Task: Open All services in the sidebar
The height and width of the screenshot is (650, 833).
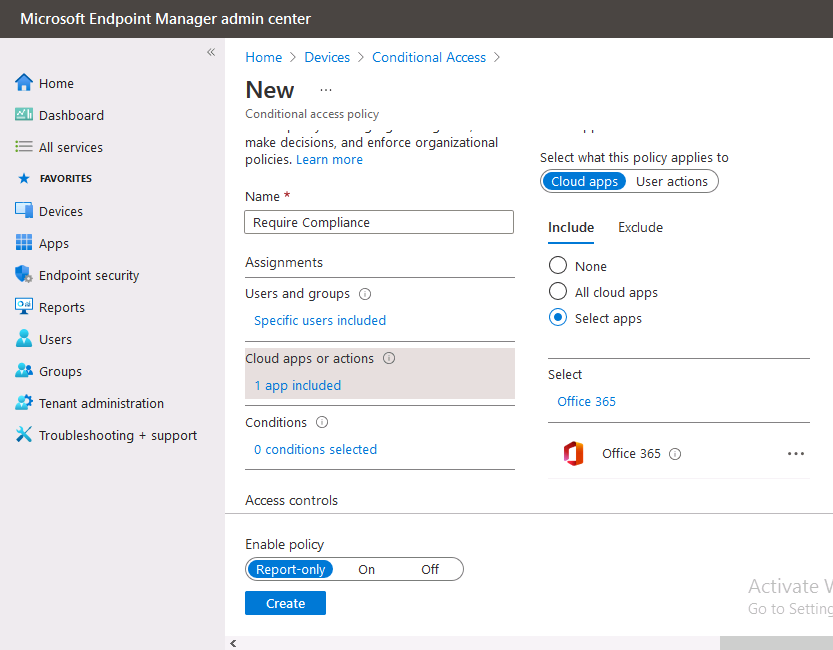Action: 71,147
